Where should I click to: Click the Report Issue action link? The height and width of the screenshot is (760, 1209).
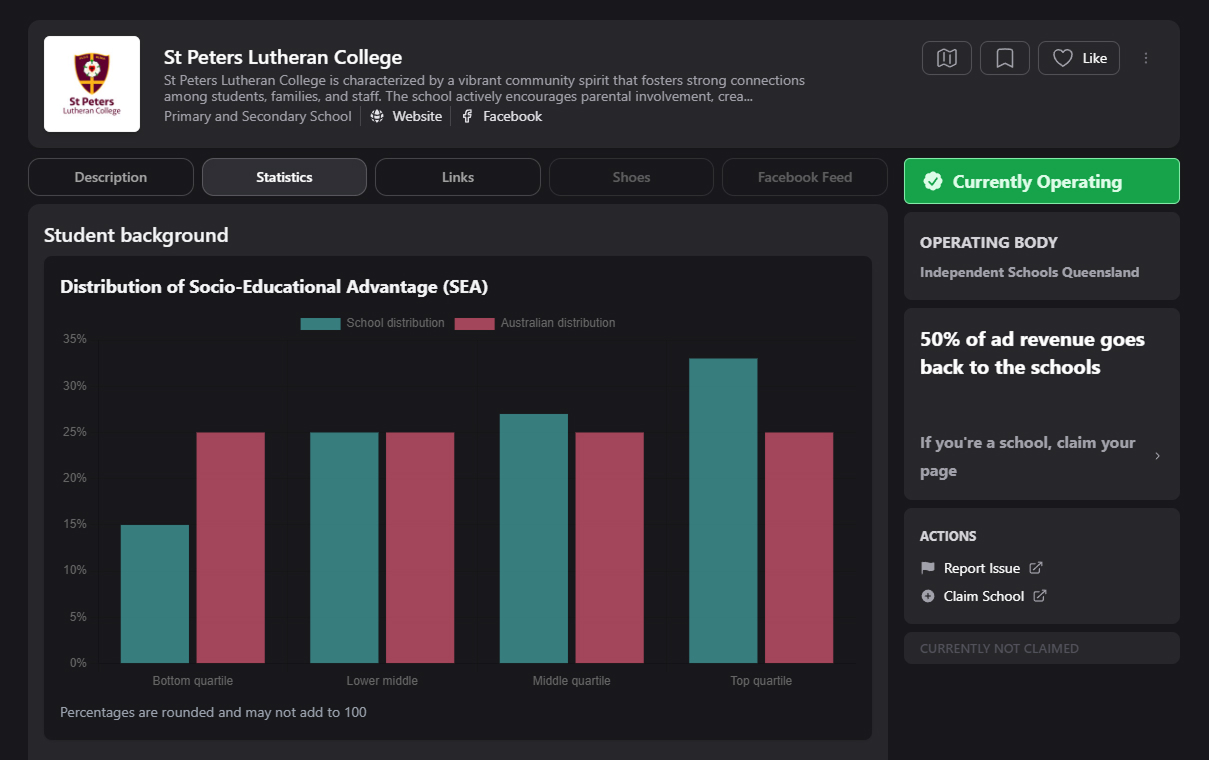point(981,568)
